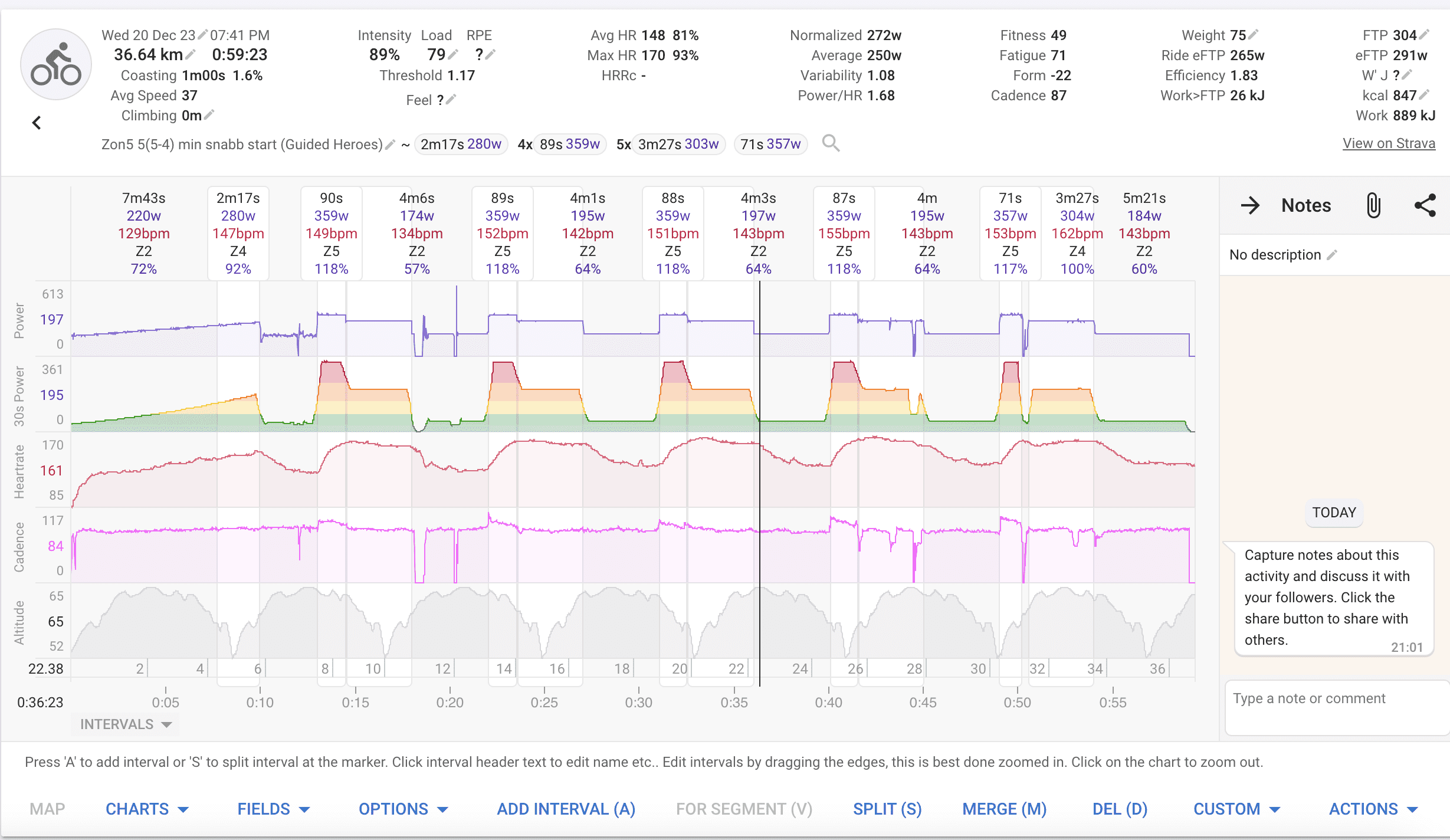1450x840 pixels.
Task: Open the FIELDS dropdown menu
Action: (273, 809)
